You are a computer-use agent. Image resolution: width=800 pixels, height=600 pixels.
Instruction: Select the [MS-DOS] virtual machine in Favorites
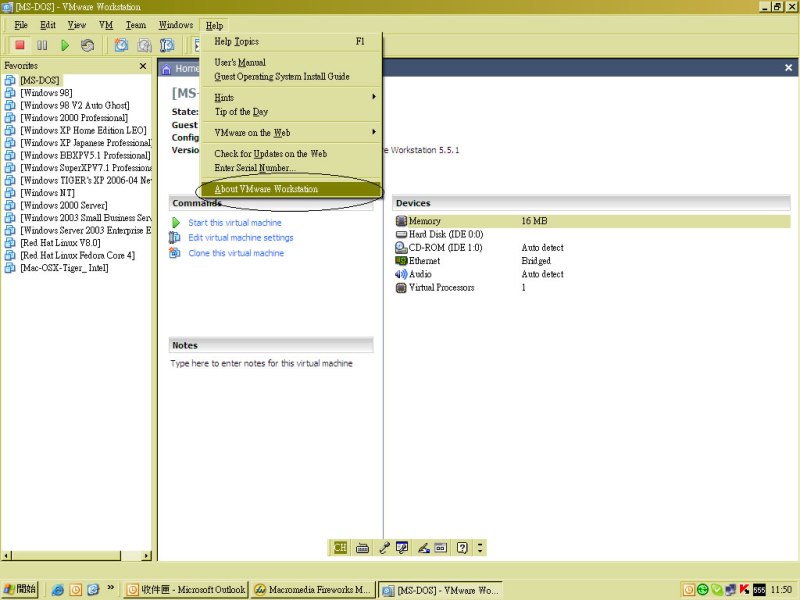(40, 80)
